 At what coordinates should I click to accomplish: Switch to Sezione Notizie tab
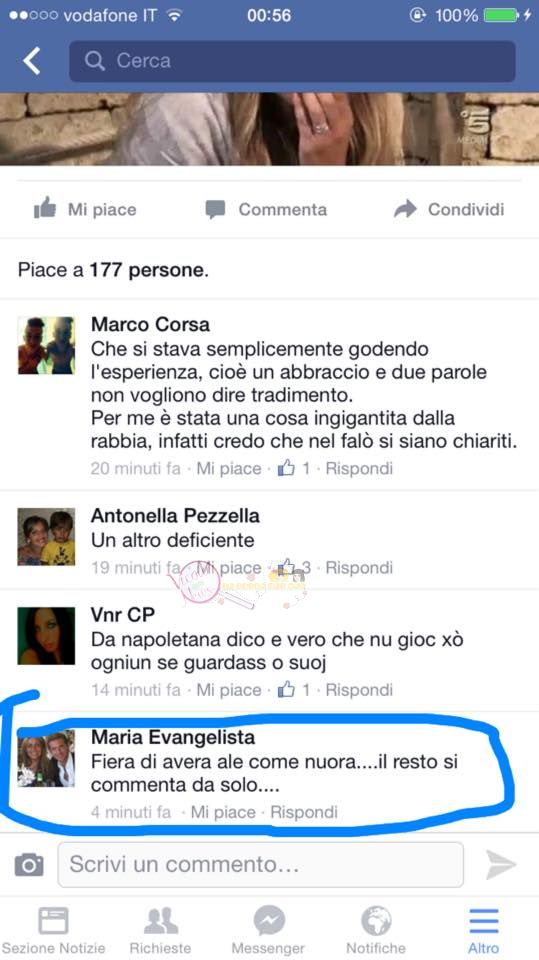(54, 931)
